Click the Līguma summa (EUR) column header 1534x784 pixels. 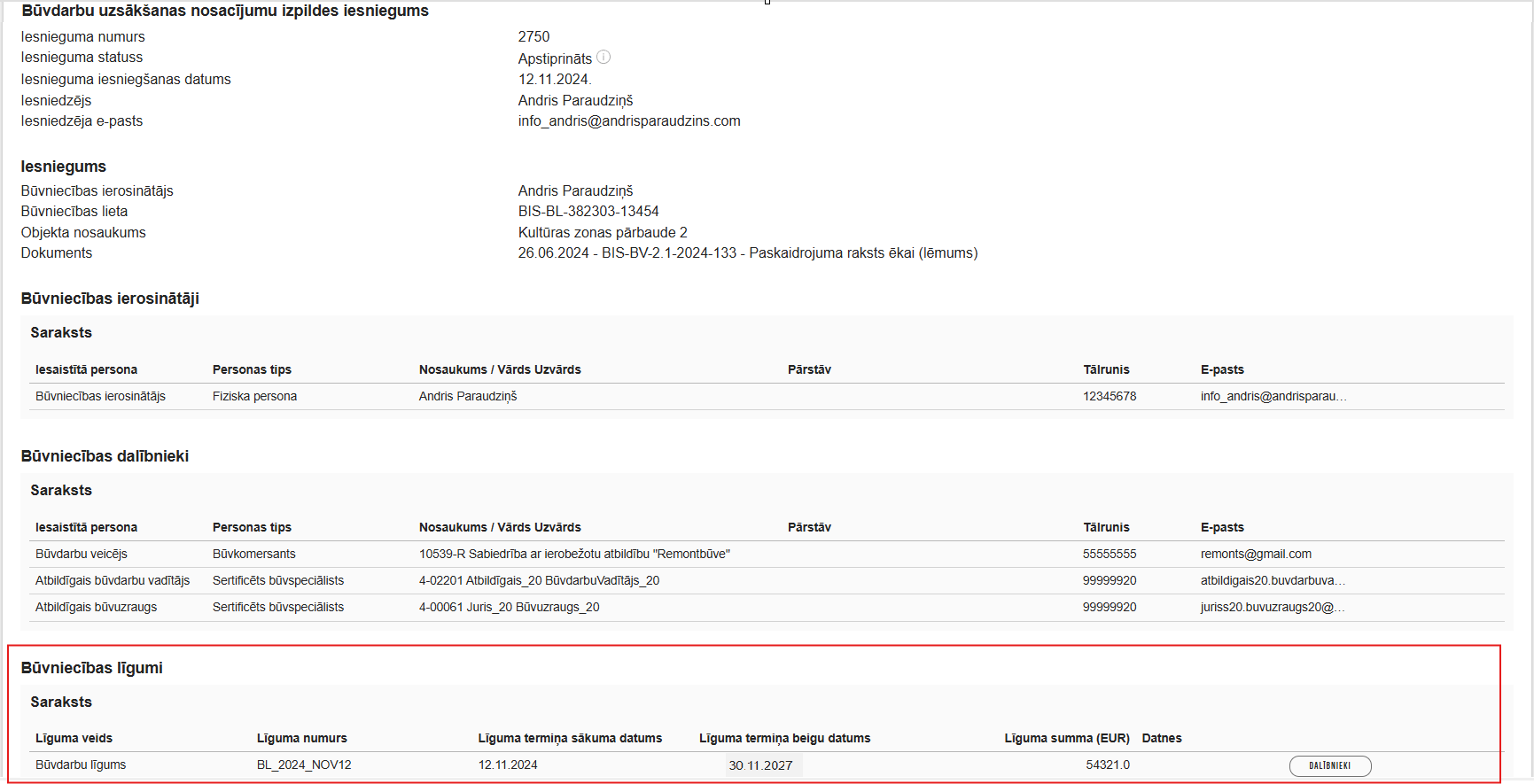[1067, 738]
